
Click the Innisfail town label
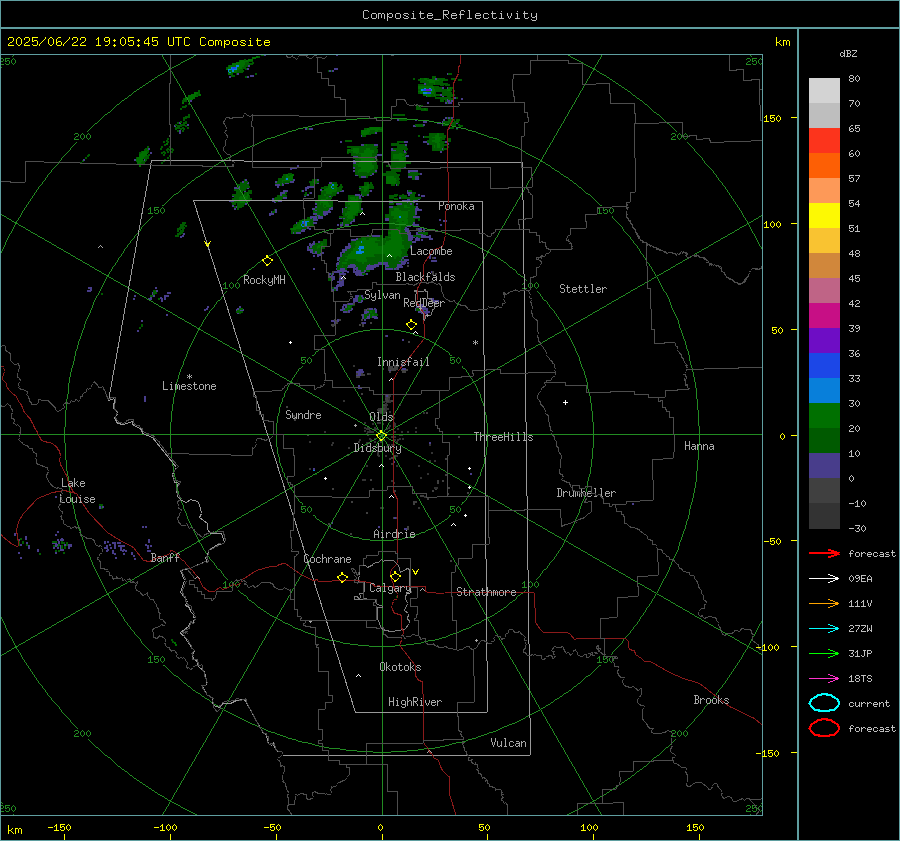point(403,362)
